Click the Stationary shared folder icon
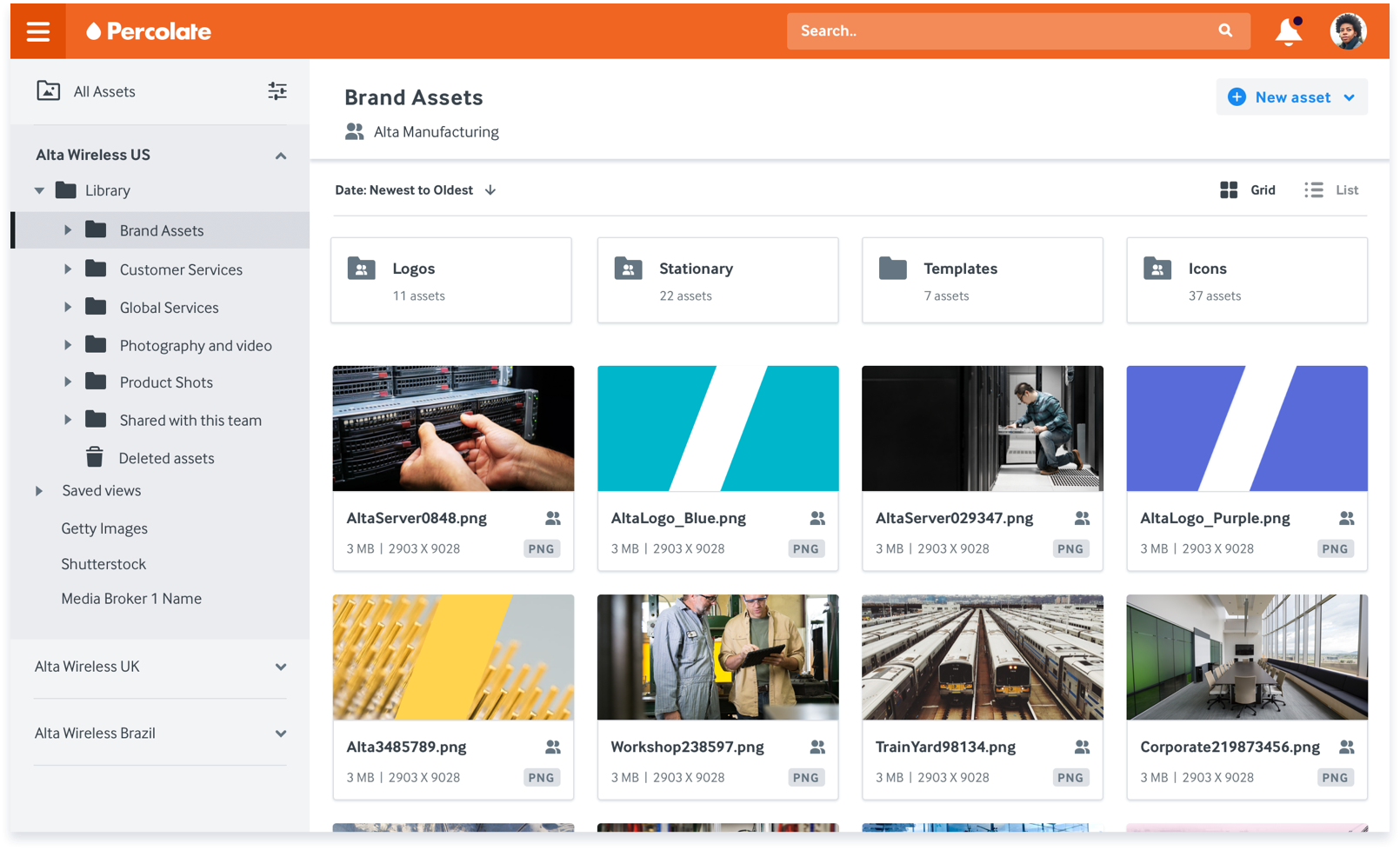This screenshot has height=850, width=1400. [x=628, y=268]
